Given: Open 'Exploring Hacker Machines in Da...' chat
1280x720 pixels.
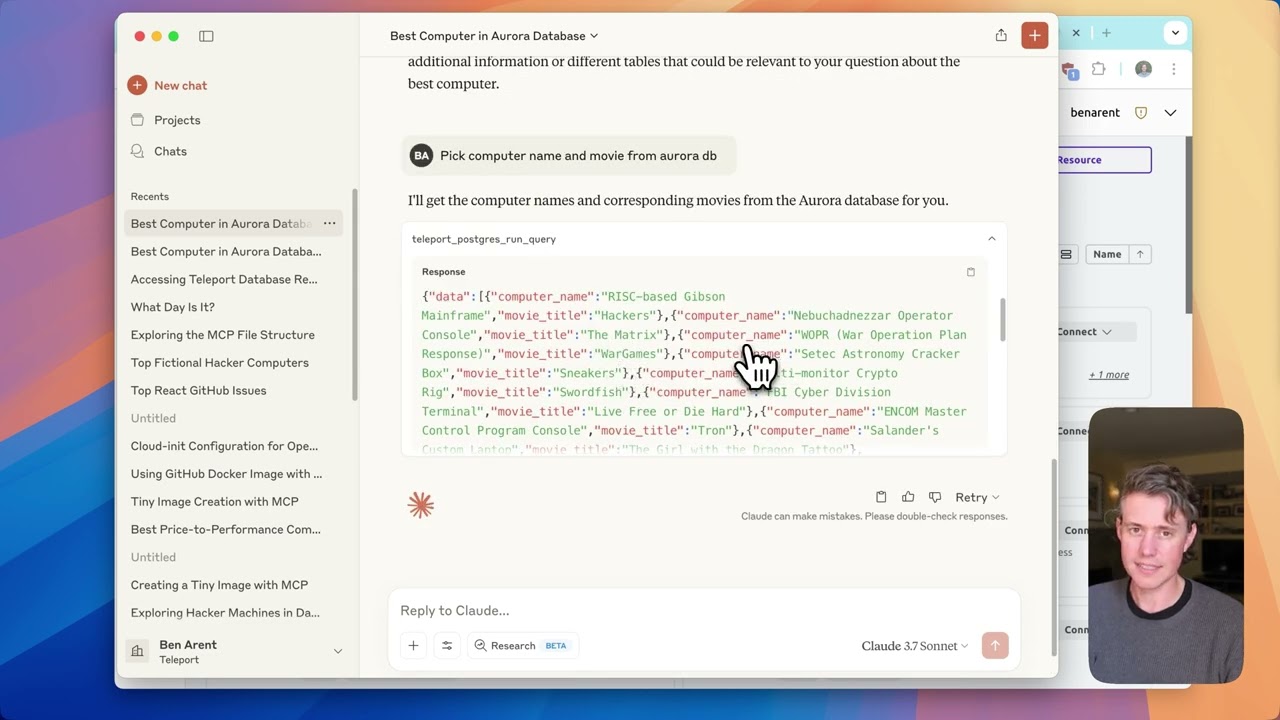Looking at the screenshot, I should [225, 613].
